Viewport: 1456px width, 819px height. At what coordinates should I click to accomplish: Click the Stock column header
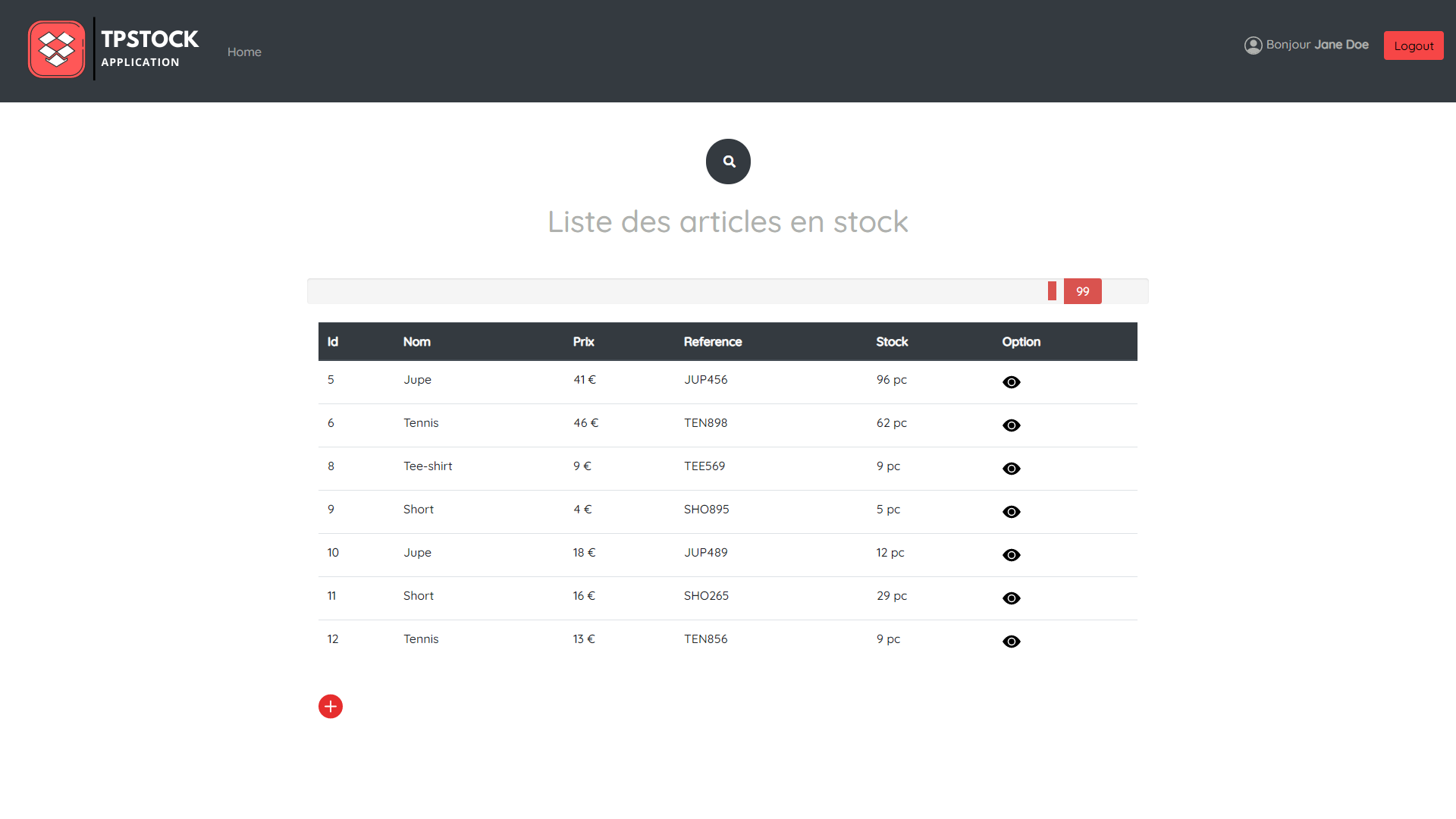tap(892, 341)
